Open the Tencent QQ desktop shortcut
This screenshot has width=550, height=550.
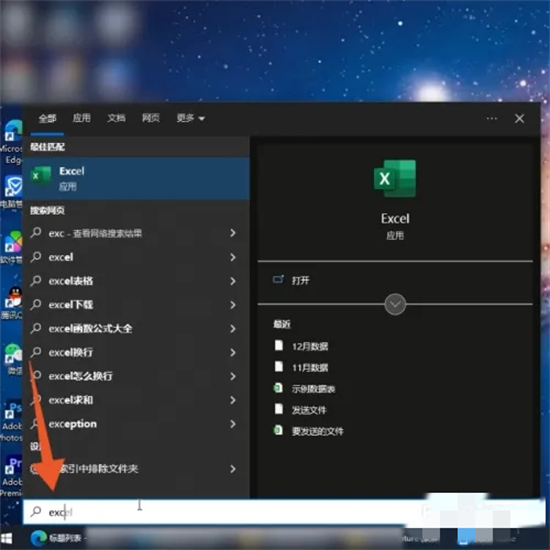[x=12, y=303]
